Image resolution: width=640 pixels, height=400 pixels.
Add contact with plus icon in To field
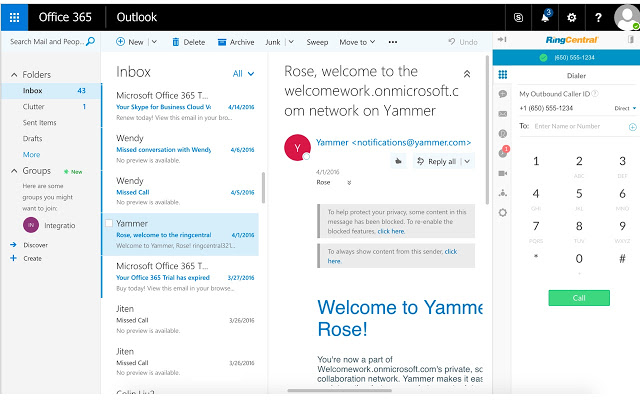pyautogui.click(x=632, y=127)
